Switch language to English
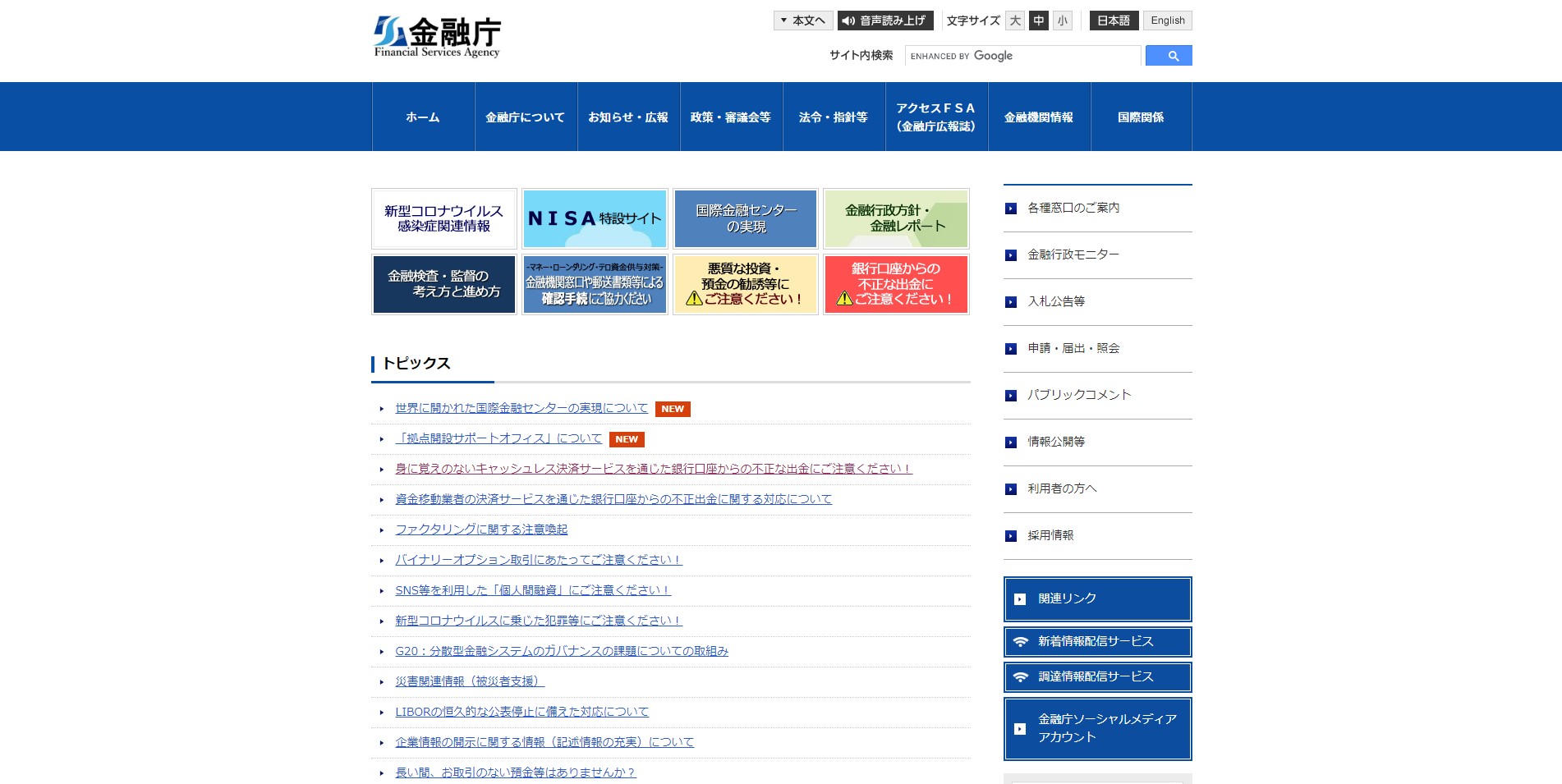 (x=1167, y=21)
